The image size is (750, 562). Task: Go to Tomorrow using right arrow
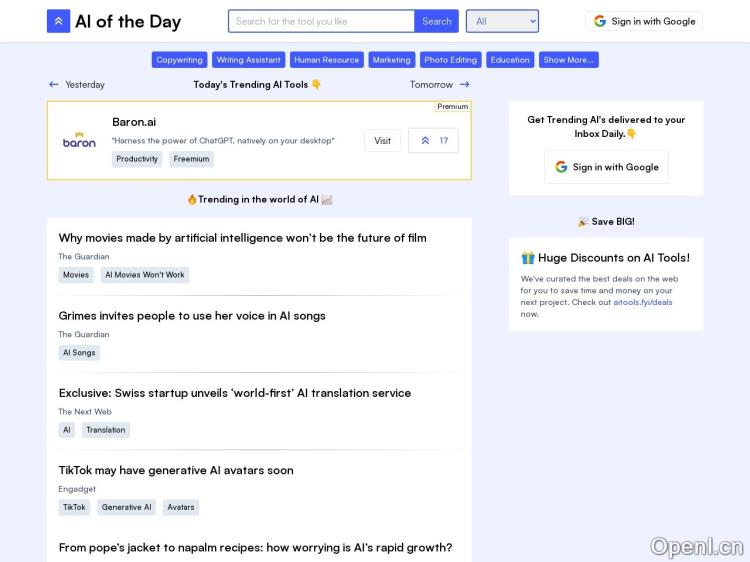tap(464, 85)
